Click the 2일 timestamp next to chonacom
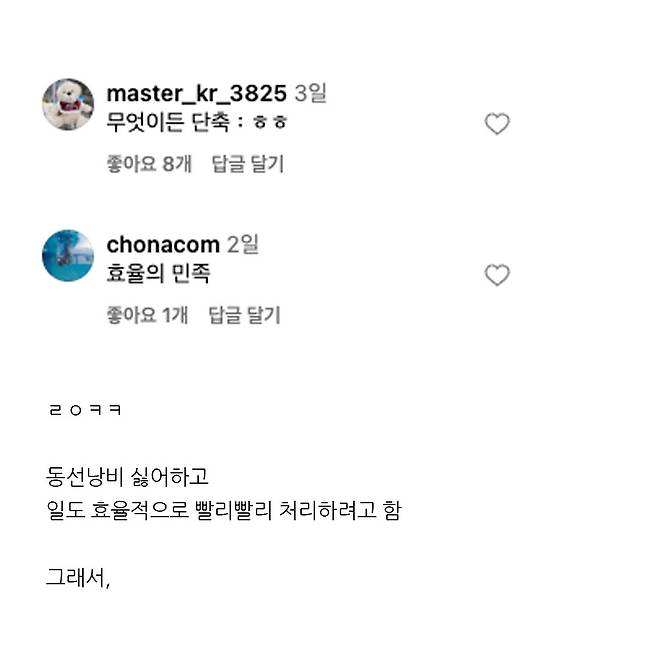The height and width of the screenshot is (658, 658). pos(243,245)
